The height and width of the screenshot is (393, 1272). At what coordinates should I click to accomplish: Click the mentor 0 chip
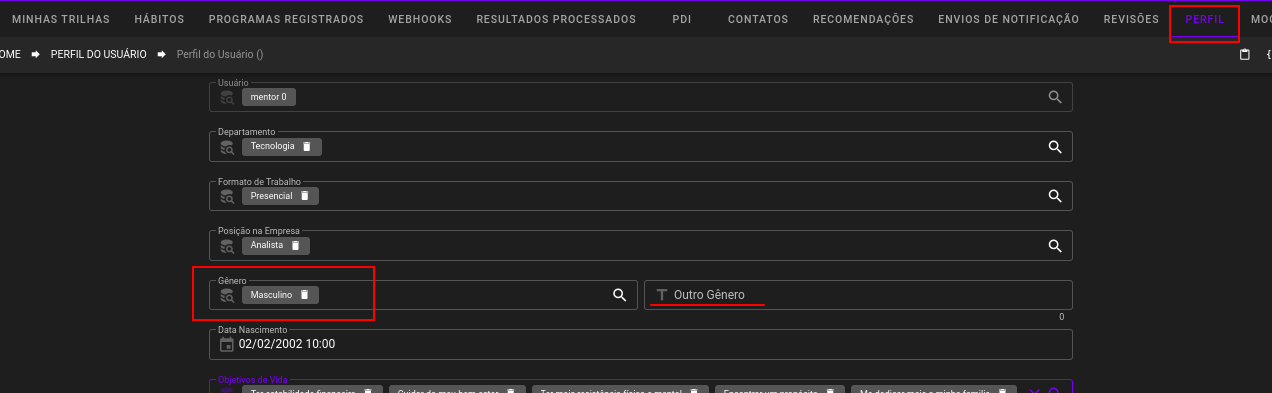(269, 97)
